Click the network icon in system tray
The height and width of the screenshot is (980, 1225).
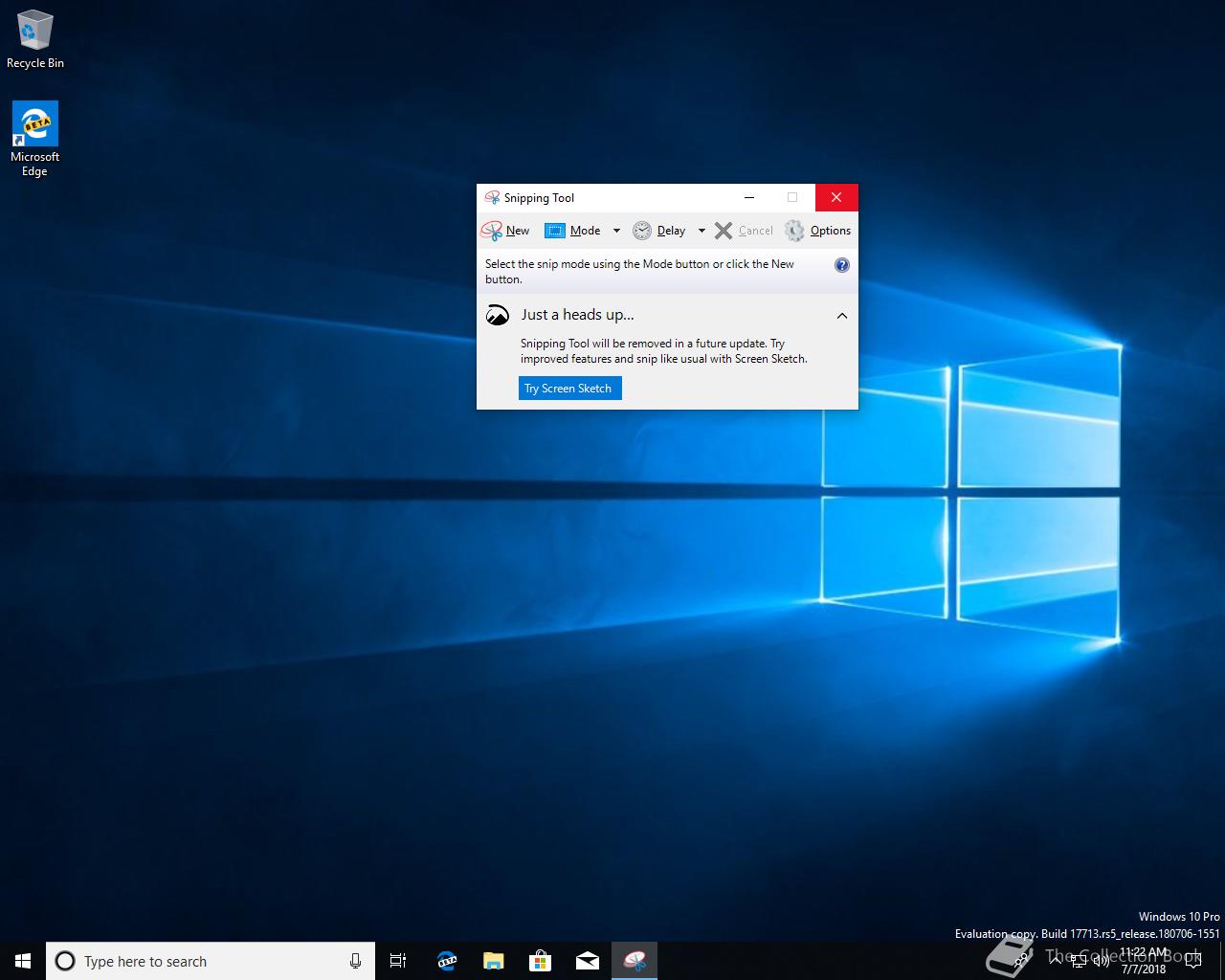point(1079,961)
